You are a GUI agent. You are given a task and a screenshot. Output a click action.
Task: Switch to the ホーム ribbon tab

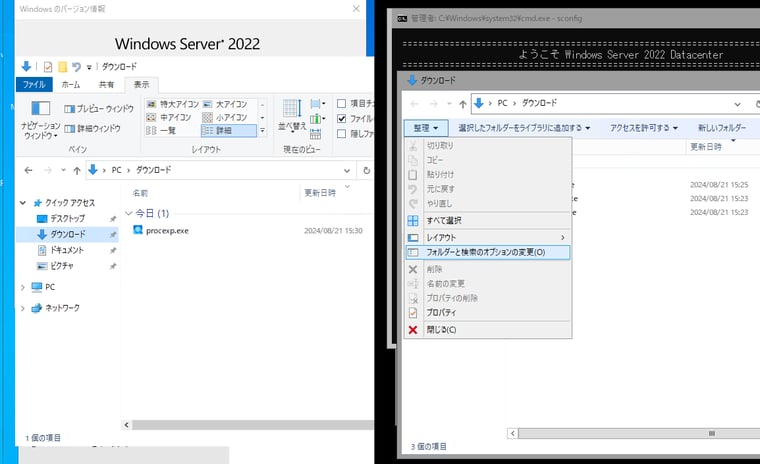pyautogui.click(x=71, y=84)
